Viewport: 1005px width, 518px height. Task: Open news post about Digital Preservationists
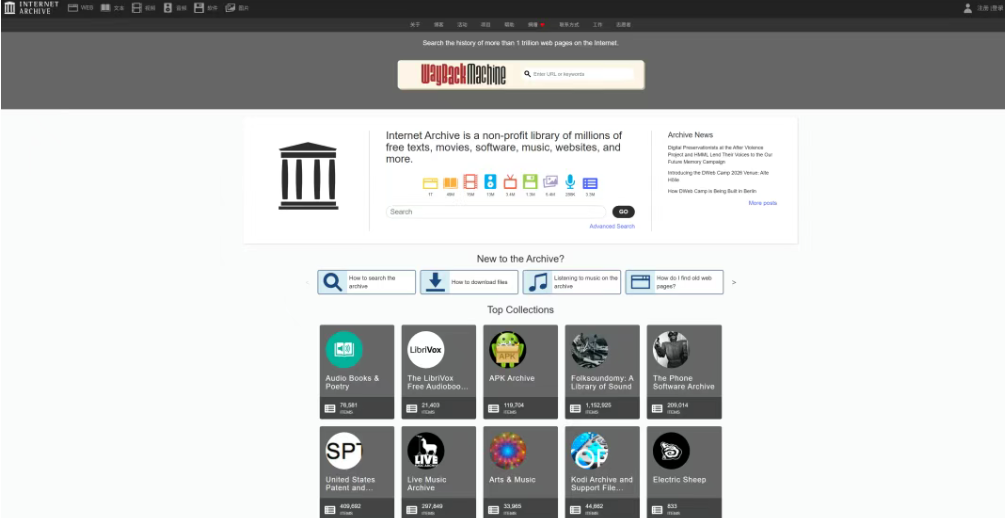720,155
